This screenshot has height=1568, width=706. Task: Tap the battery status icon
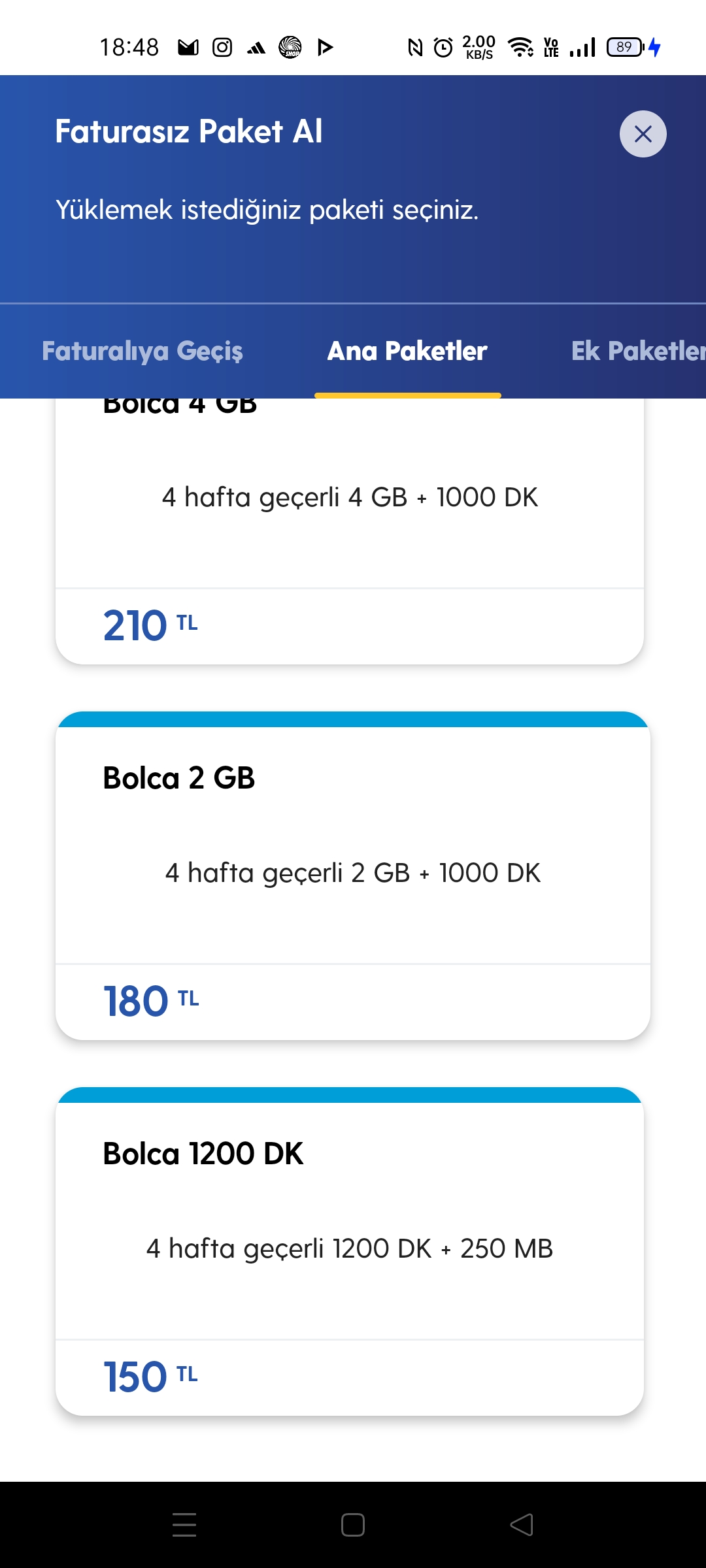pos(626,47)
